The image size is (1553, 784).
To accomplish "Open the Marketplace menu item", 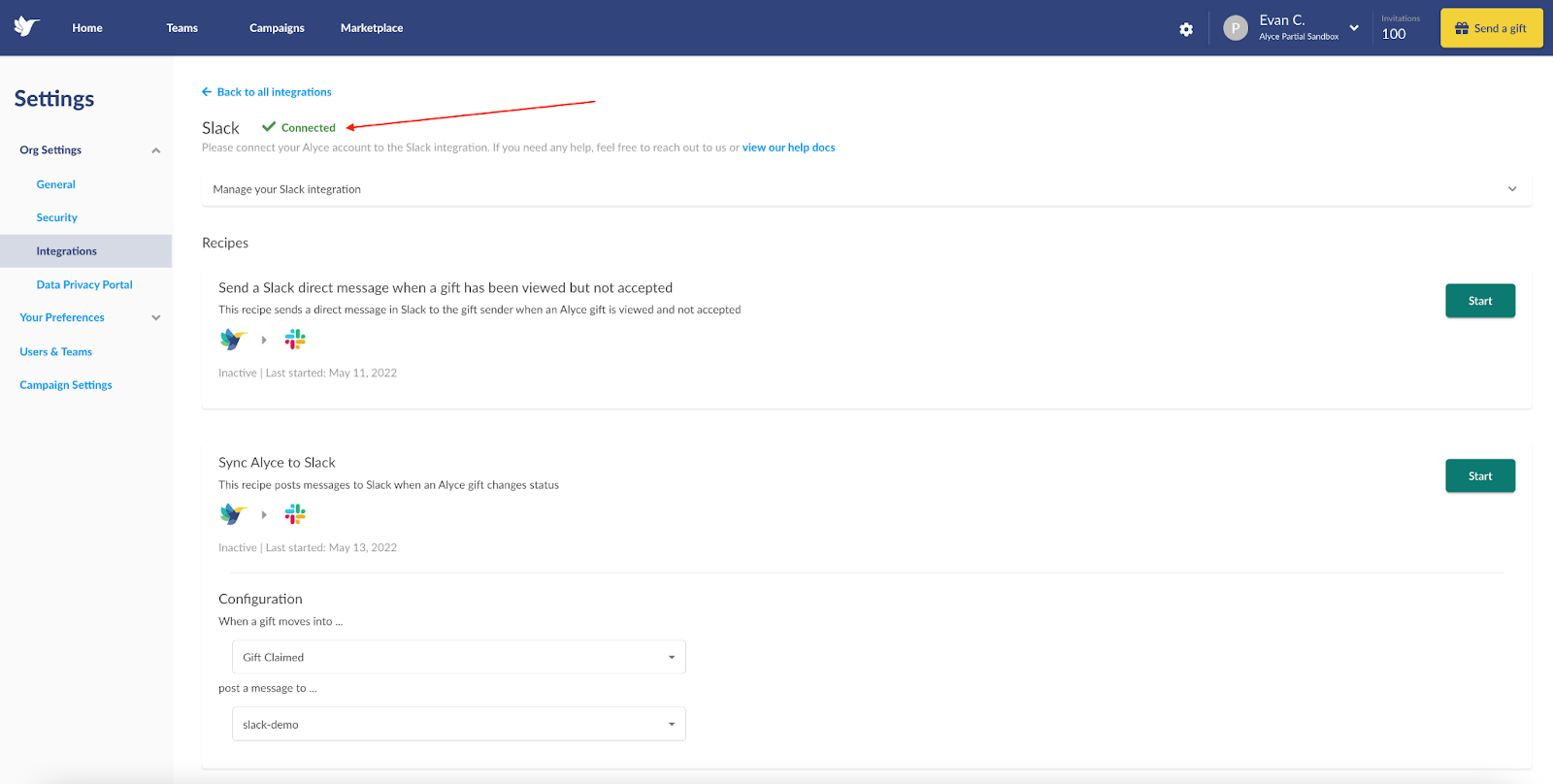I will 372,28.
